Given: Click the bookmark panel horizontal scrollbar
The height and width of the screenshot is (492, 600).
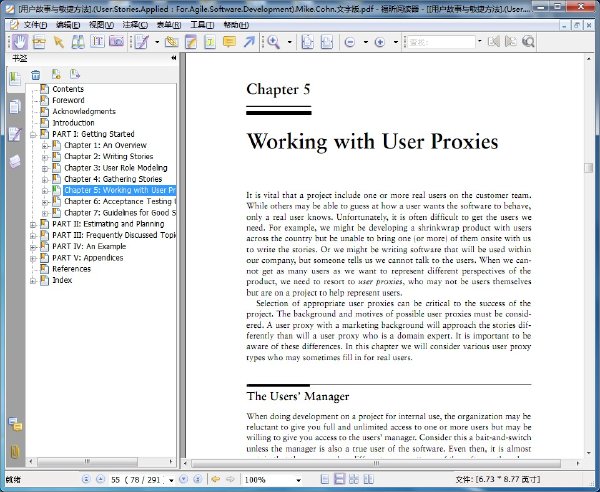Looking at the screenshot, I should (88, 461).
